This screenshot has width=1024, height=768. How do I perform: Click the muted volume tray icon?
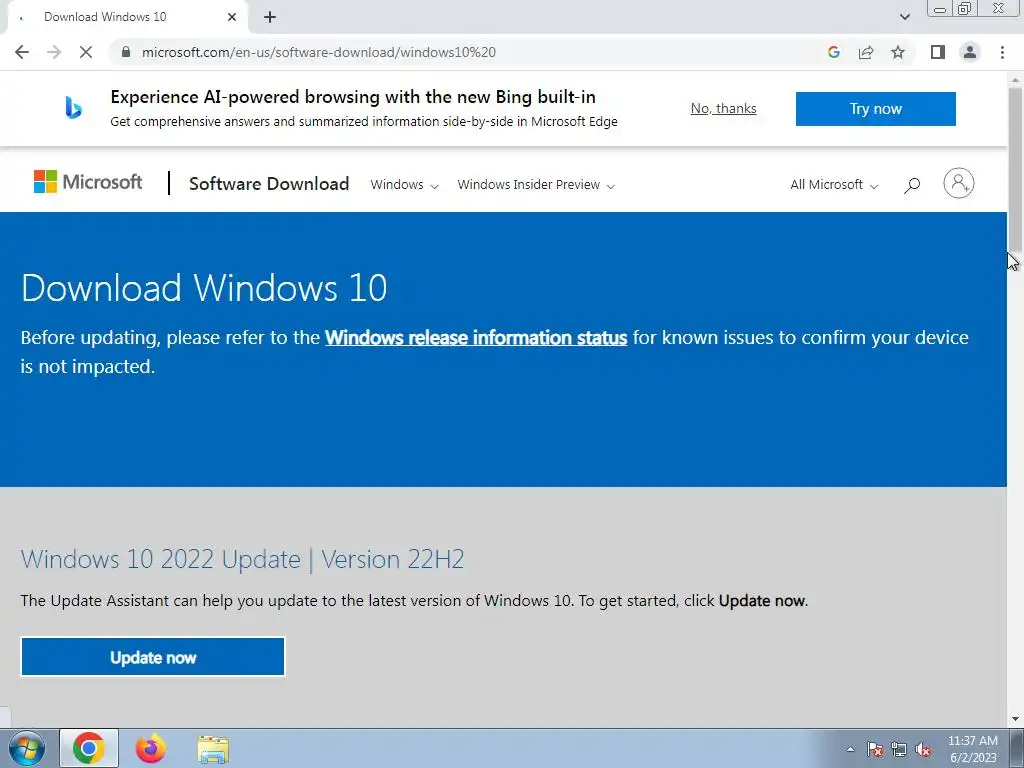(923, 750)
